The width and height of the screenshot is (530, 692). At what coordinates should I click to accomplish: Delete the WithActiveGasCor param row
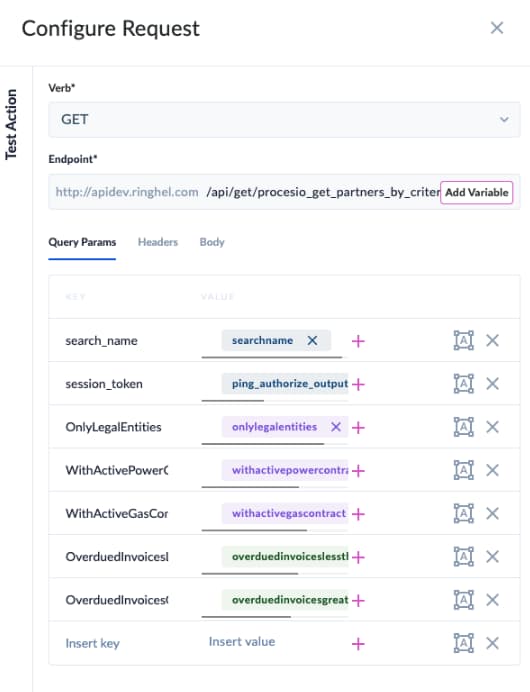[492, 513]
